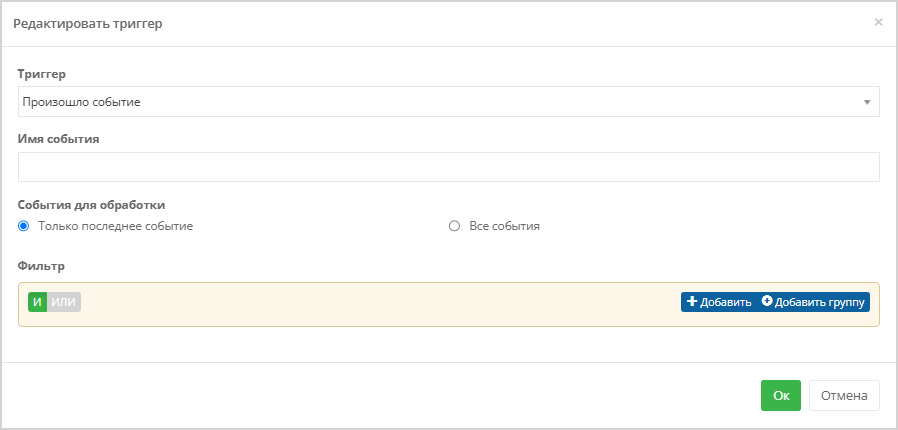Screen dimensions: 898x430
Task: Click the Редактировать триггер dialog title
Action: [x=88, y=24]
